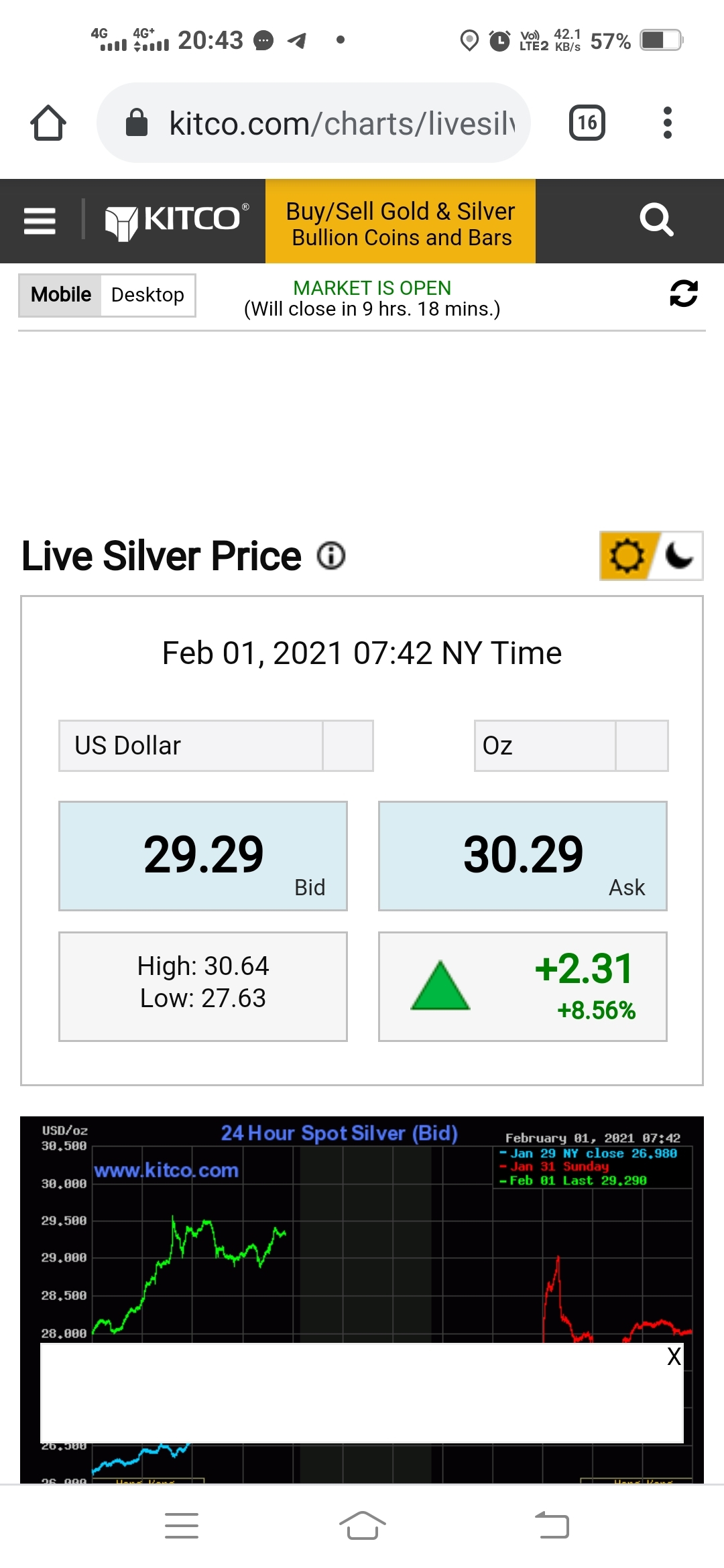Tap the Kitco logo
This screenshot has width=724, height=1568.
click(x=177, y=220)
